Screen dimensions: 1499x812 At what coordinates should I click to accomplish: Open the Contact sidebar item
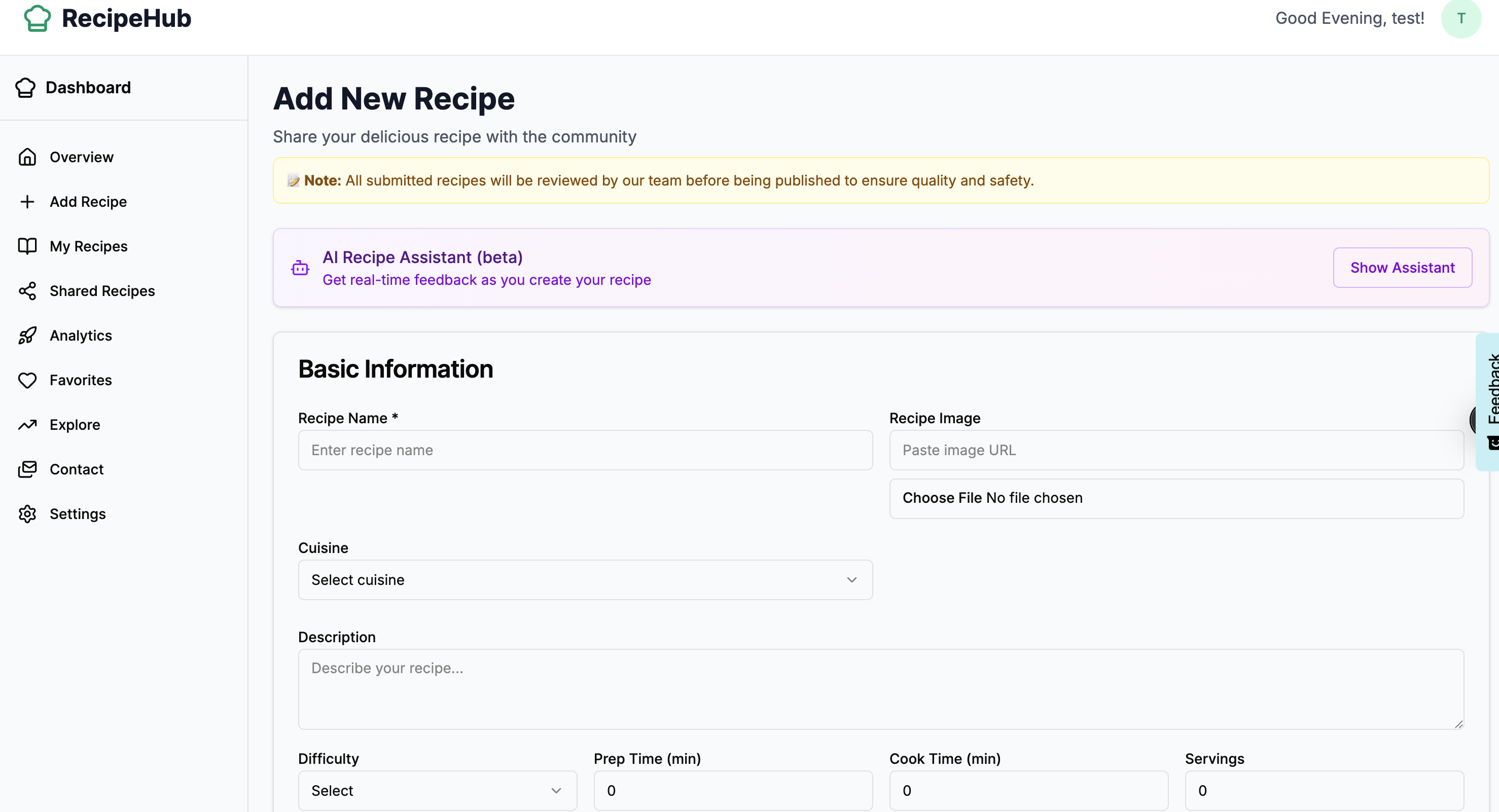point(76,469)
